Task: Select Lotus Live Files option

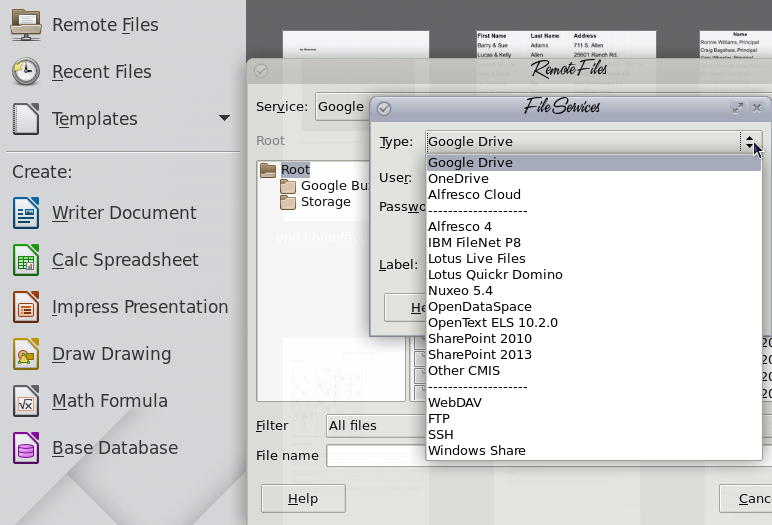Action: point(593,259)
